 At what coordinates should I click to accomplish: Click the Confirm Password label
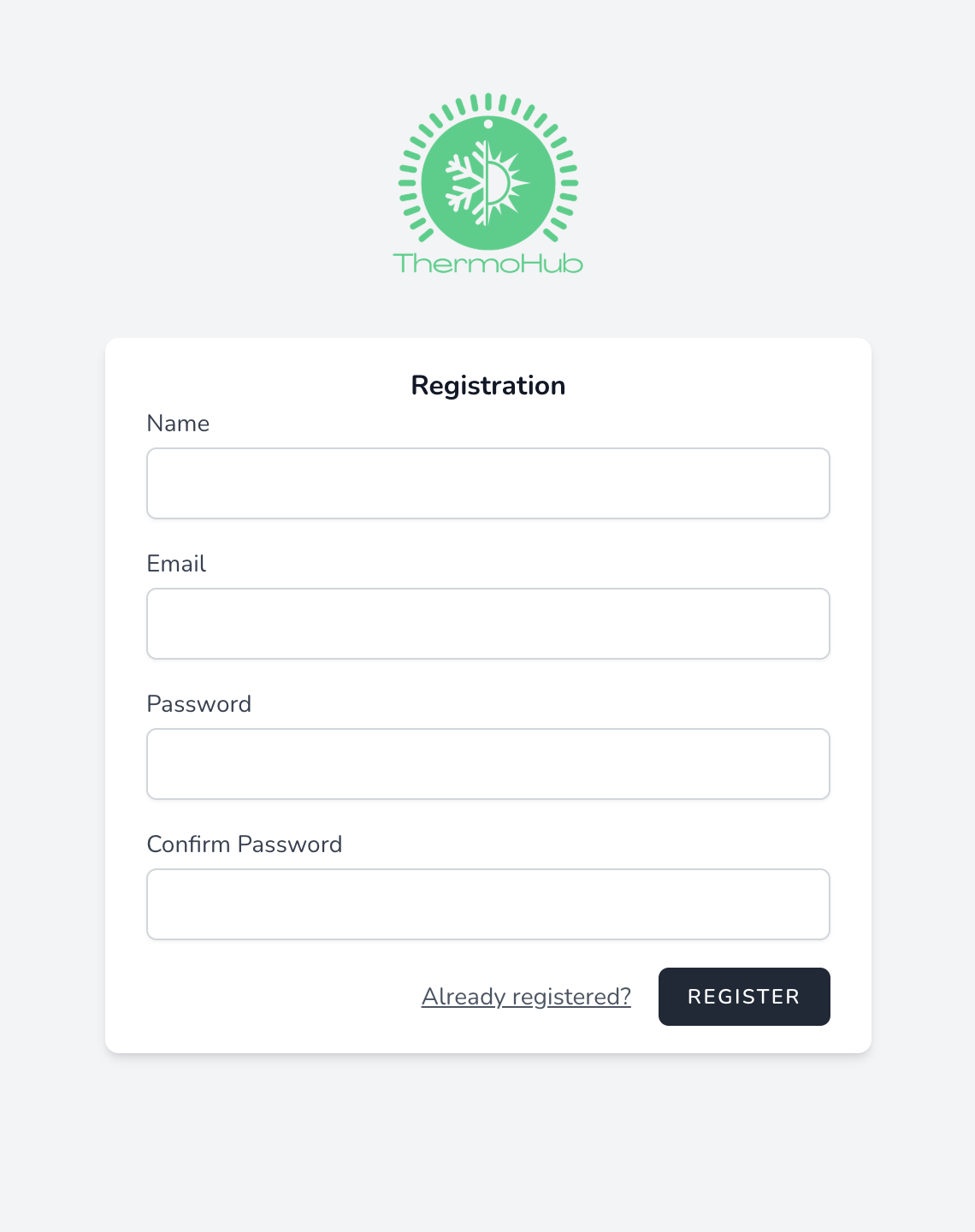[244, 844]
